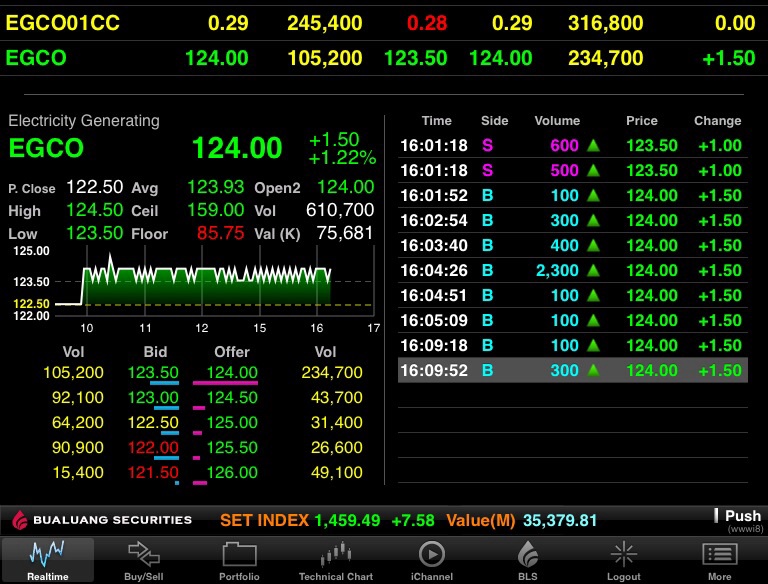Screen dimensions: 768x584
Task: Tap the Avg value 123.93
Action: pyautogui.click(x=216, y=187)
